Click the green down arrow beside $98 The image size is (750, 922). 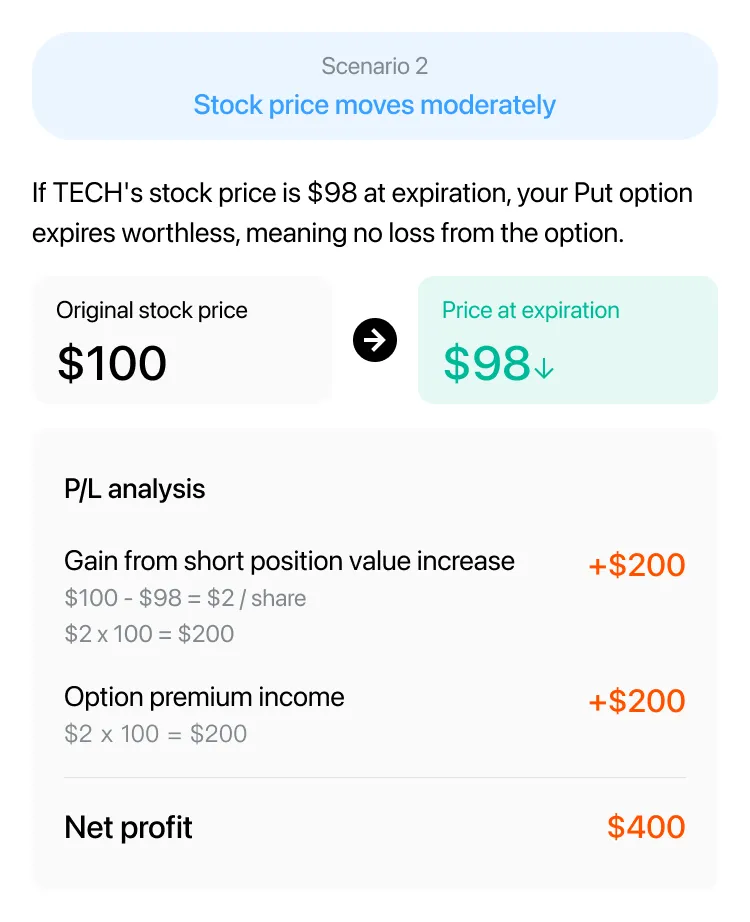[544, 368]
